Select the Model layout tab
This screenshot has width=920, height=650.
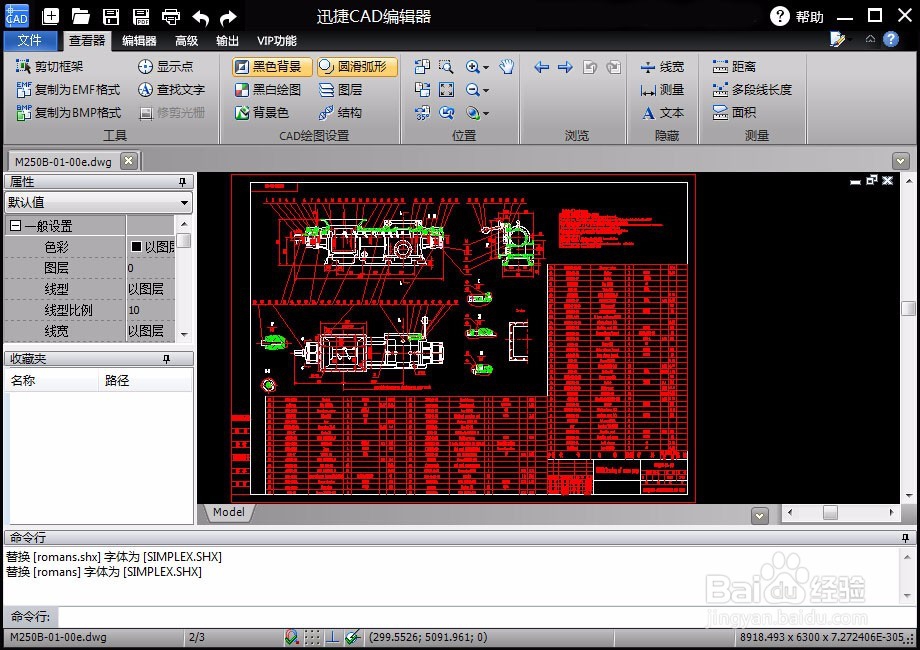[229, 512]
